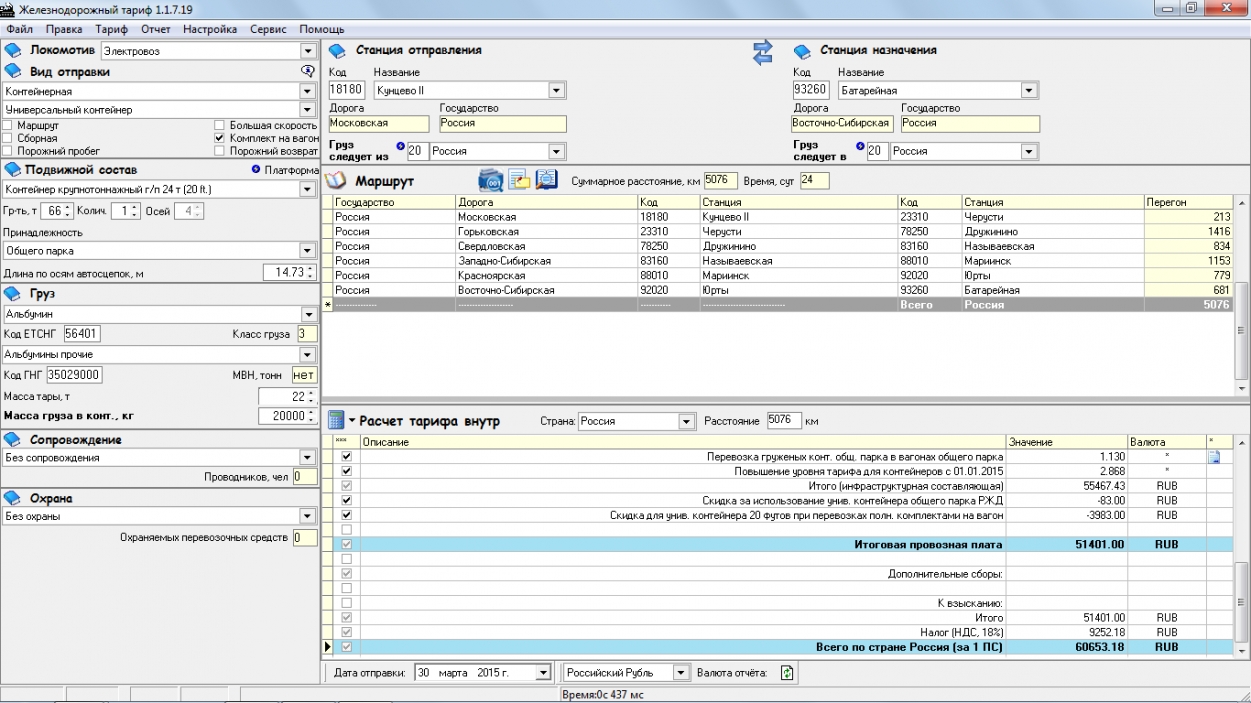Uncheck the Комплект на вагон checkbox
Screen dimensions: 1251x703
pyautogui.click(x=221, y=138)
